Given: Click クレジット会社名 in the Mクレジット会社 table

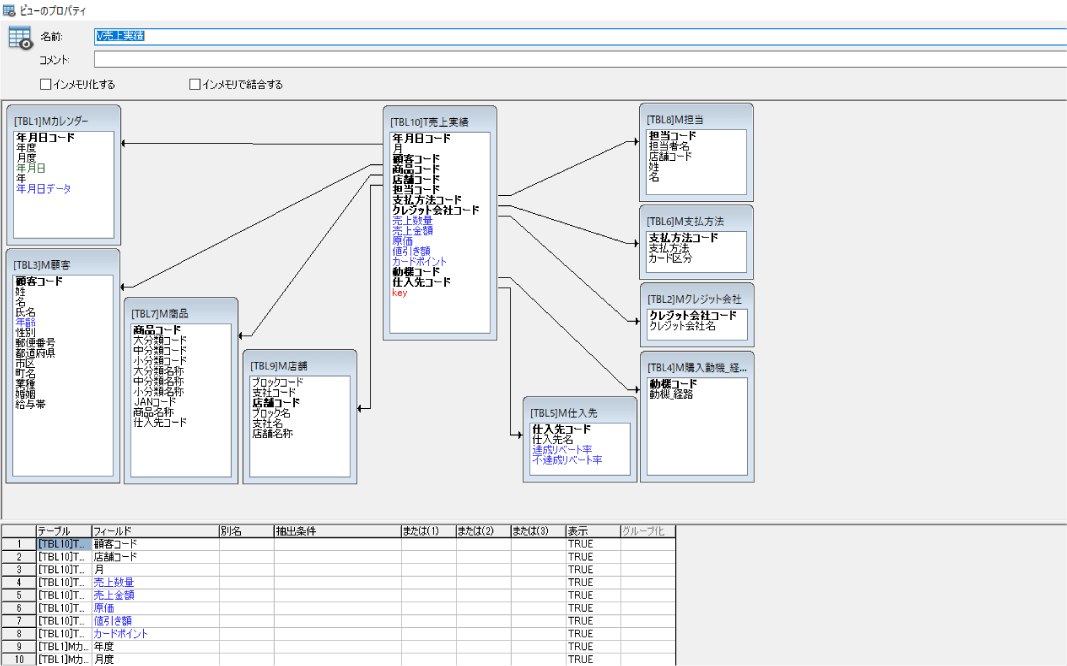Looking at the screenshot, I should pos(682,326).
